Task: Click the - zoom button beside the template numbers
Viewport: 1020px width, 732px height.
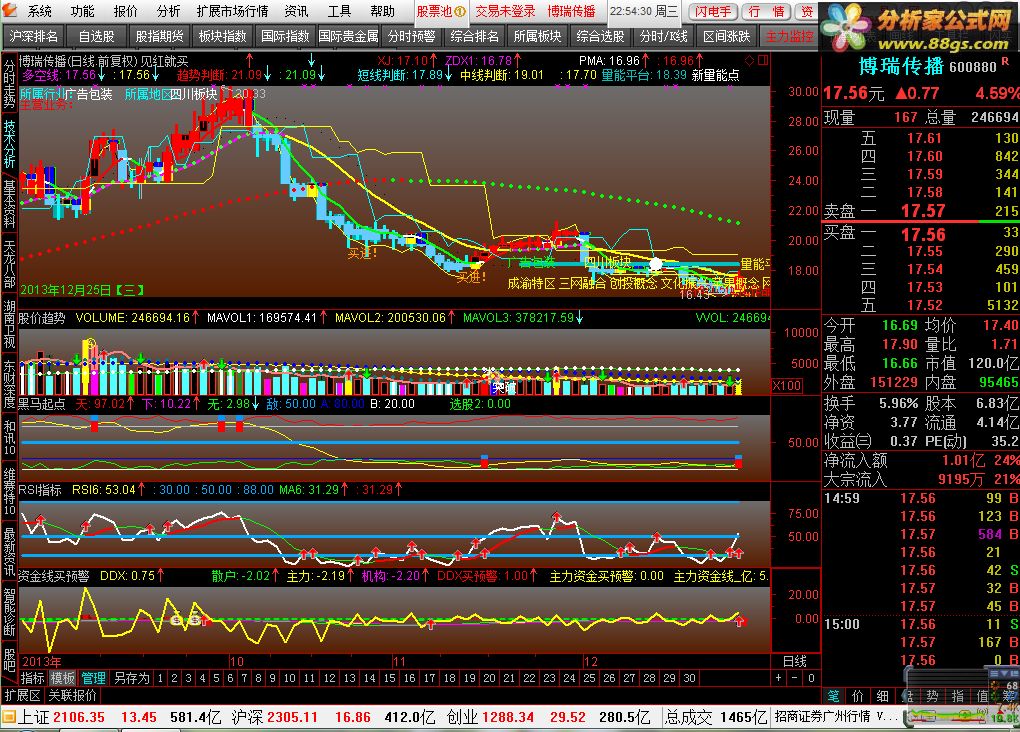Action: tap(795, 678)
